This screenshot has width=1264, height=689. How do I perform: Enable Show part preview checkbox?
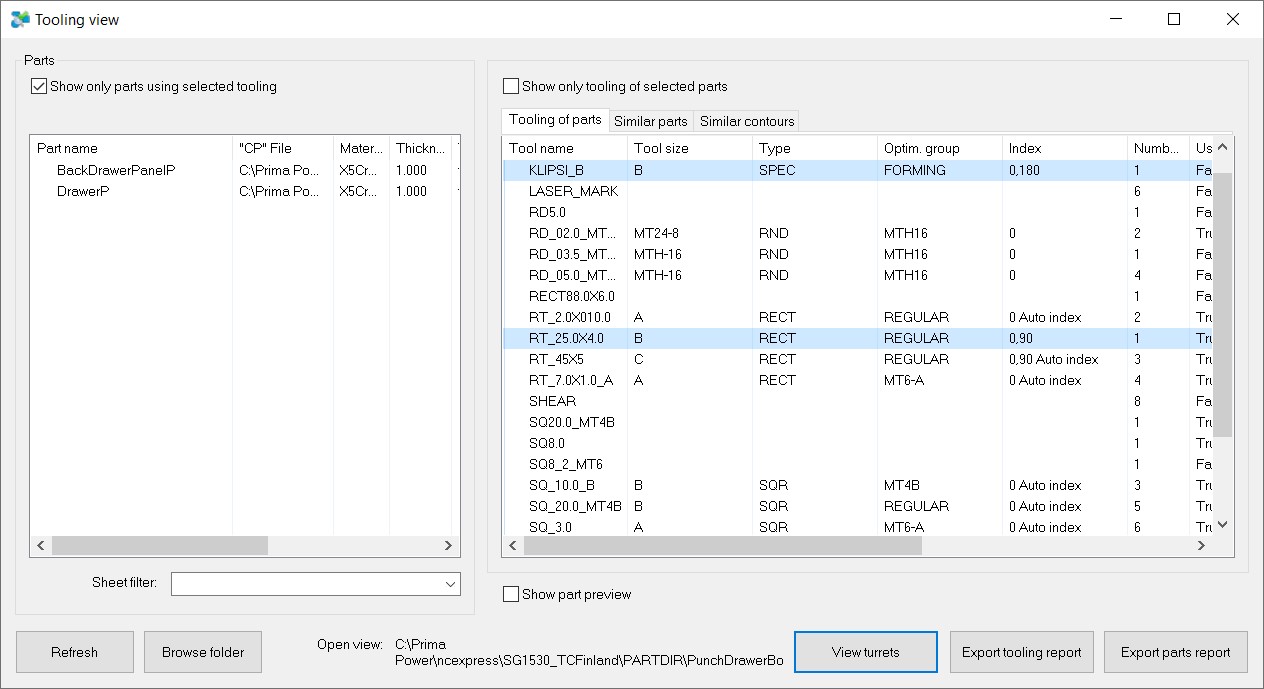(512, 595)
